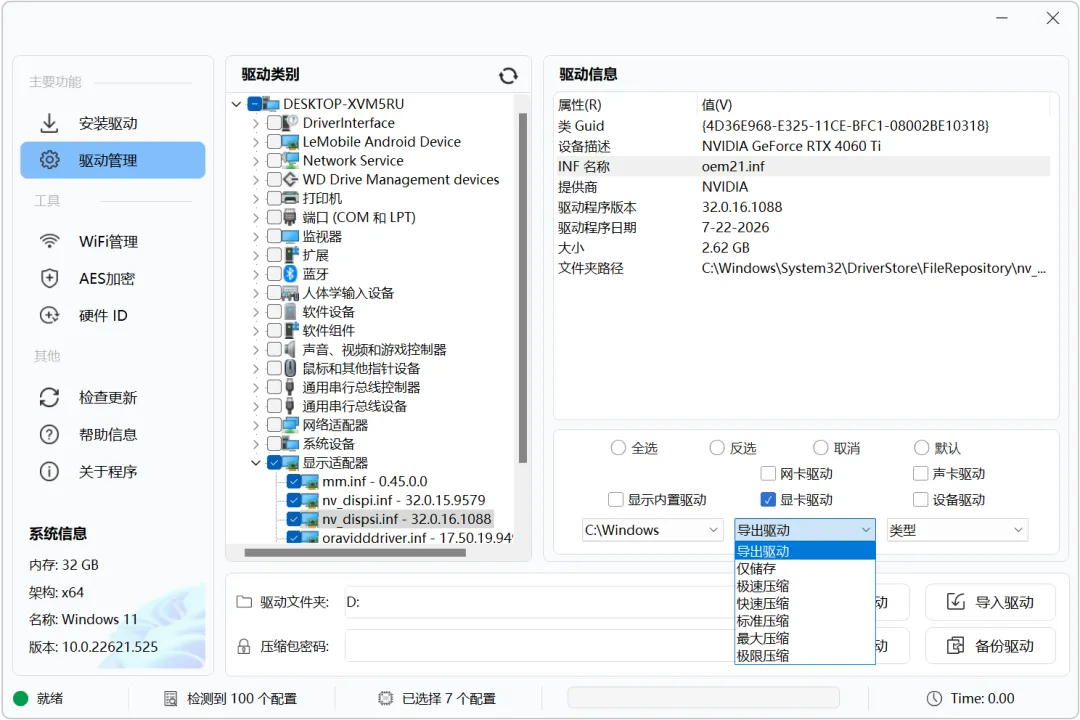Click the 压缩包密码 password field

[x=539, y=646]
